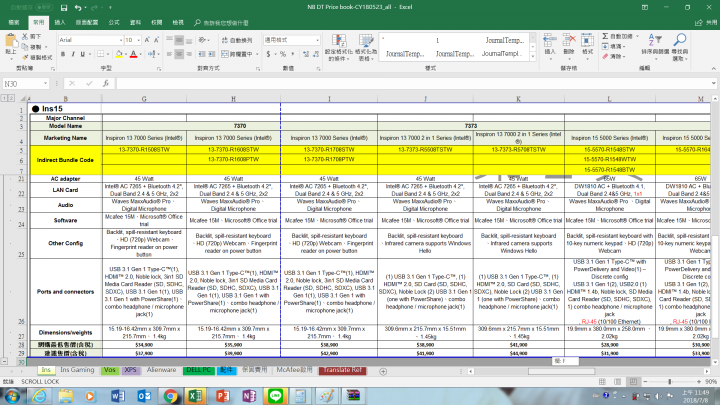720x405 pixels.
Task: Align cell text to the left
Action: tap(169, 54)
